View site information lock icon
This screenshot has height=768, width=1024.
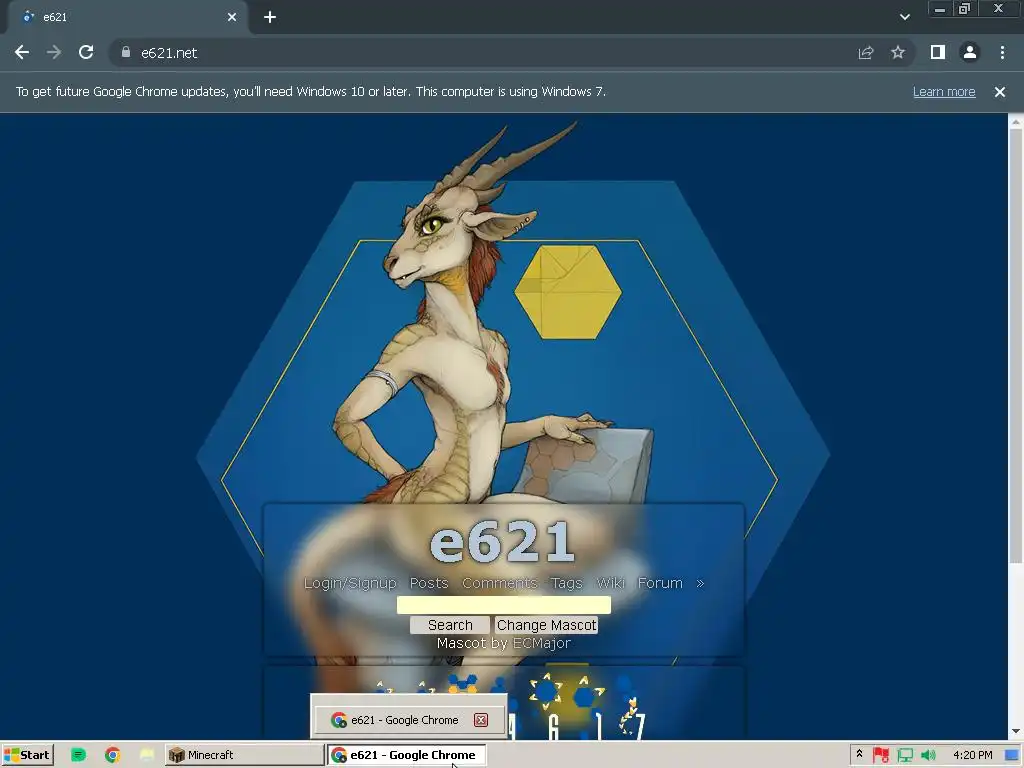click(126, 52)
